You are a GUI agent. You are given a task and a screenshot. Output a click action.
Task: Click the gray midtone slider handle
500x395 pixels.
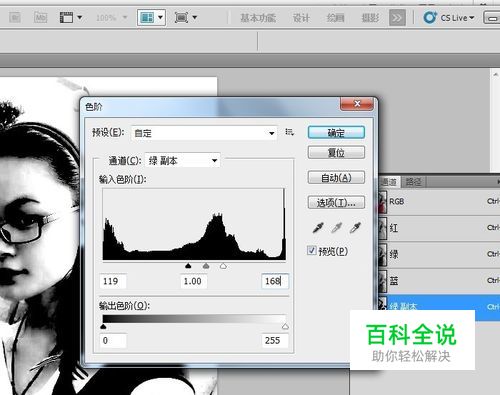[x=206, y=266]
